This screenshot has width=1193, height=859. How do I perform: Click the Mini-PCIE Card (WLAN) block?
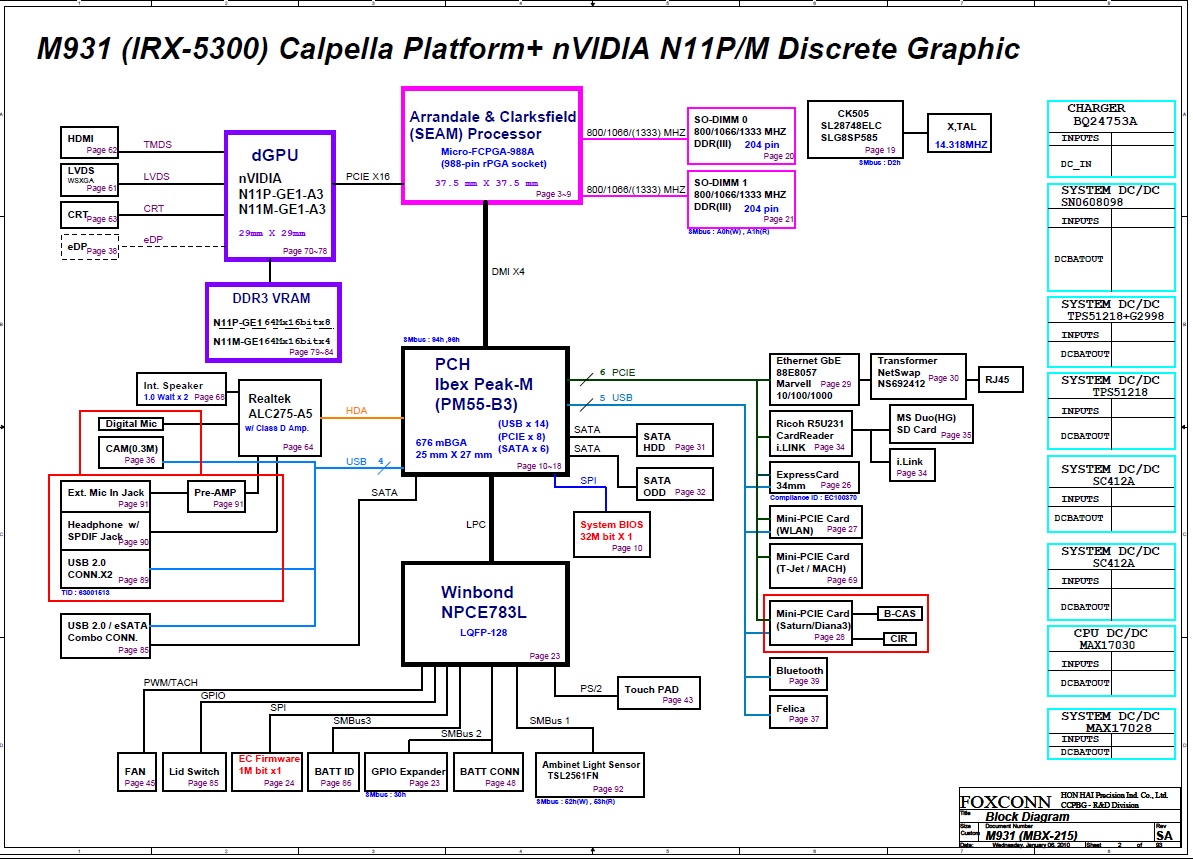coord(816,523)
